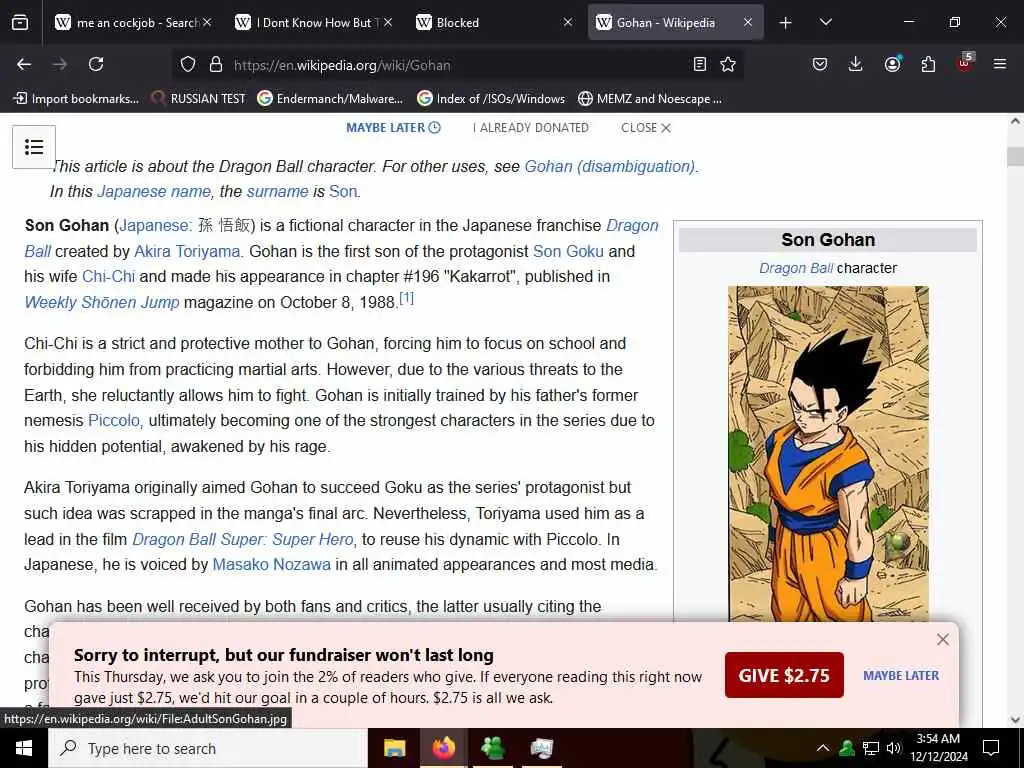Open the Firefox application menu

1000,64
